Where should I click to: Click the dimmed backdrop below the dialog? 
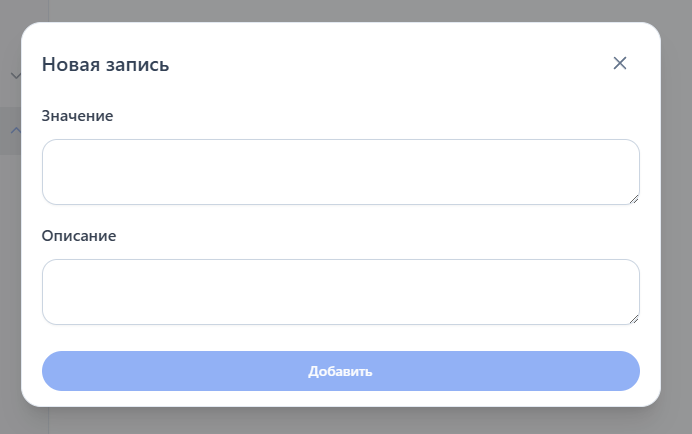click(x=340, y=421)
